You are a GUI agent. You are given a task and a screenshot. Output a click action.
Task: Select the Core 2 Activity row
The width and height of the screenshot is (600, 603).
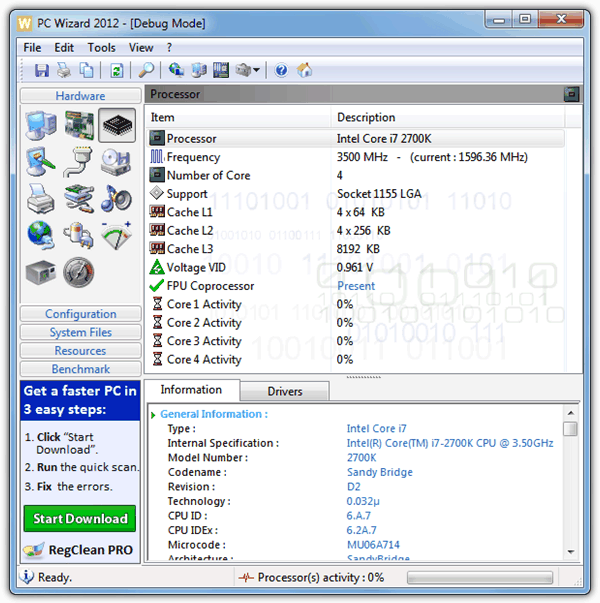[x=355, y=323]
